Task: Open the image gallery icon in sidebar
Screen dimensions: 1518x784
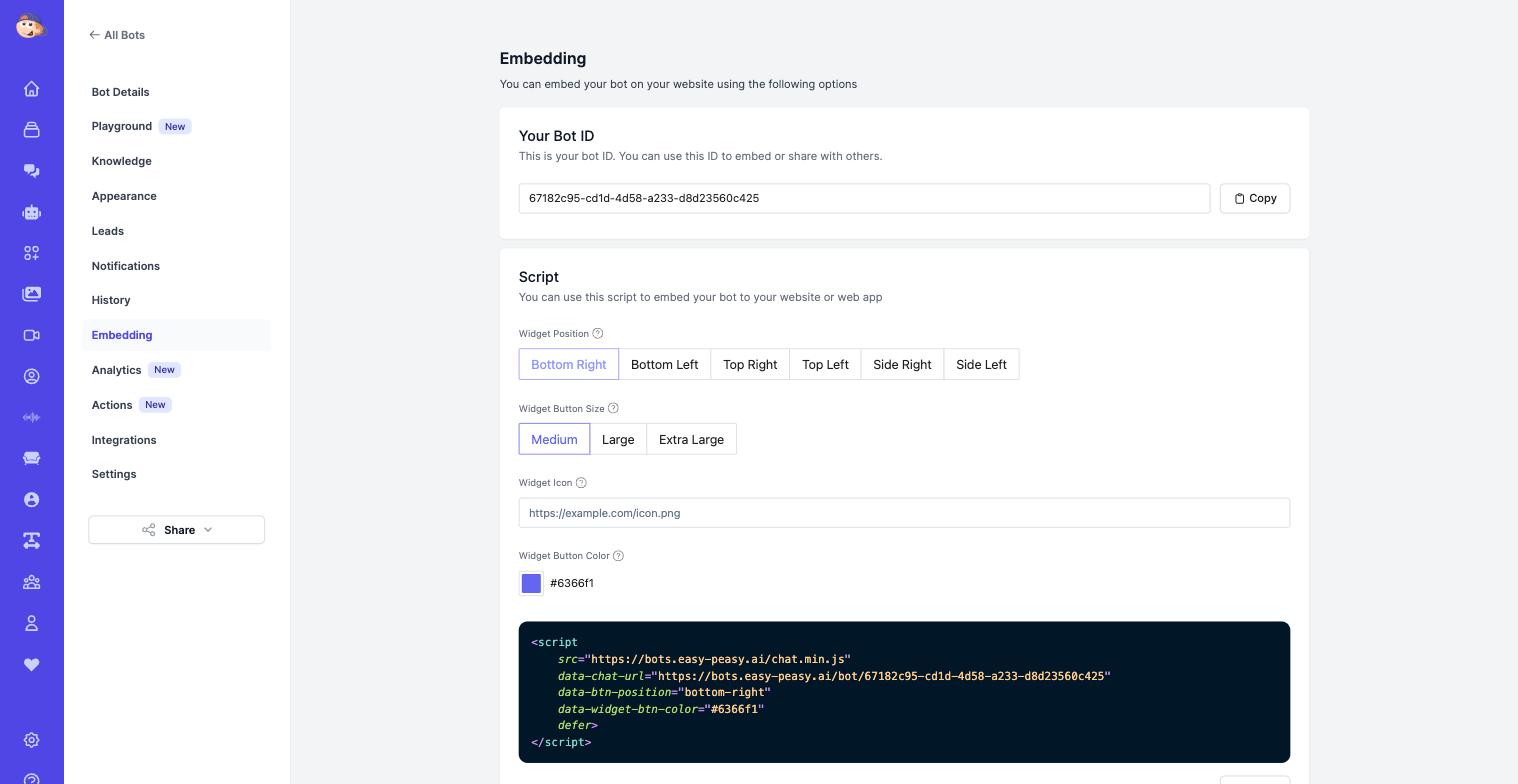Action: [31, 294]
